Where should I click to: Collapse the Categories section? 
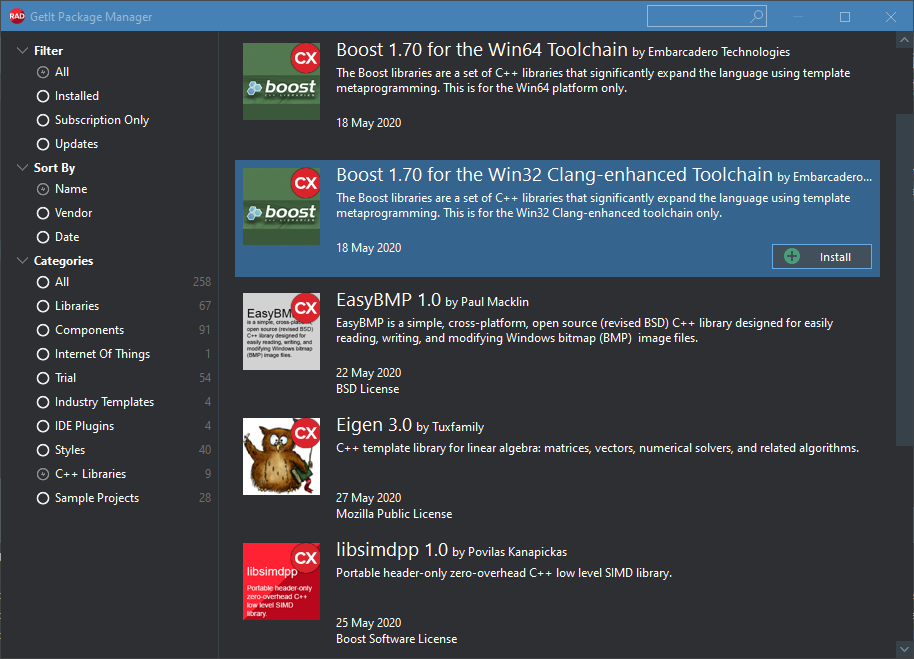pyautogui.click(x=22, y=261)
